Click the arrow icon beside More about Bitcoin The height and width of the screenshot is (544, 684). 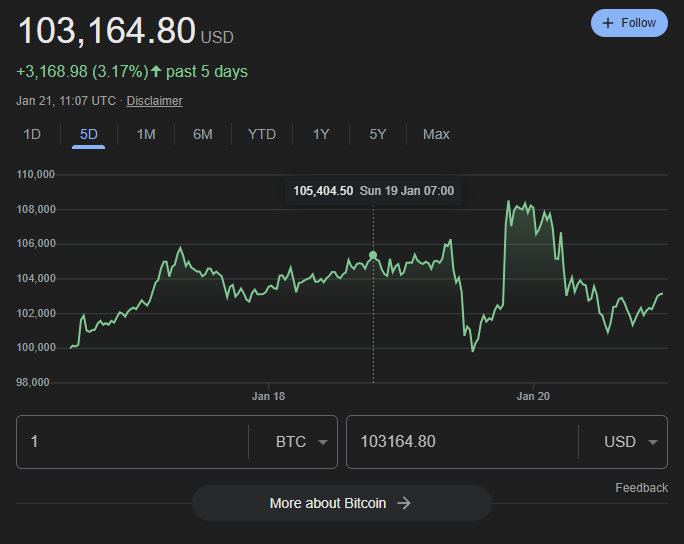click(404, 503)
